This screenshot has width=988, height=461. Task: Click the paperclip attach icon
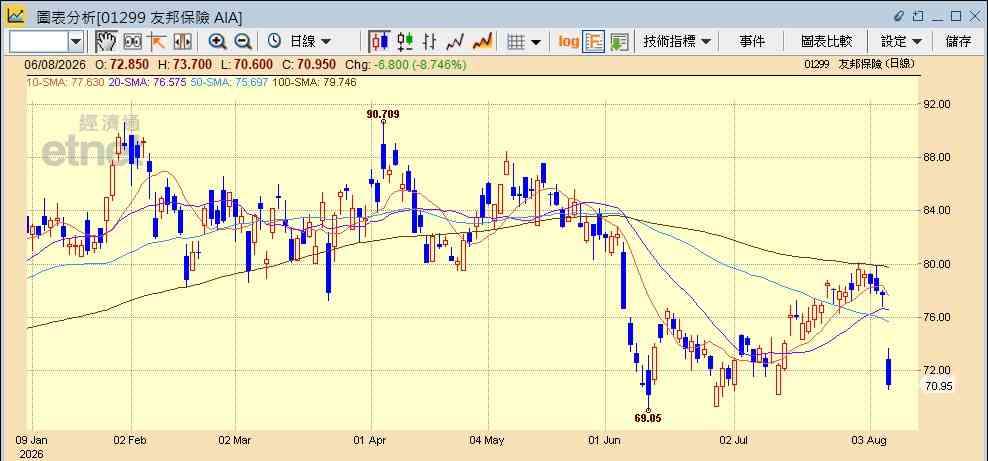pos(899,16)
